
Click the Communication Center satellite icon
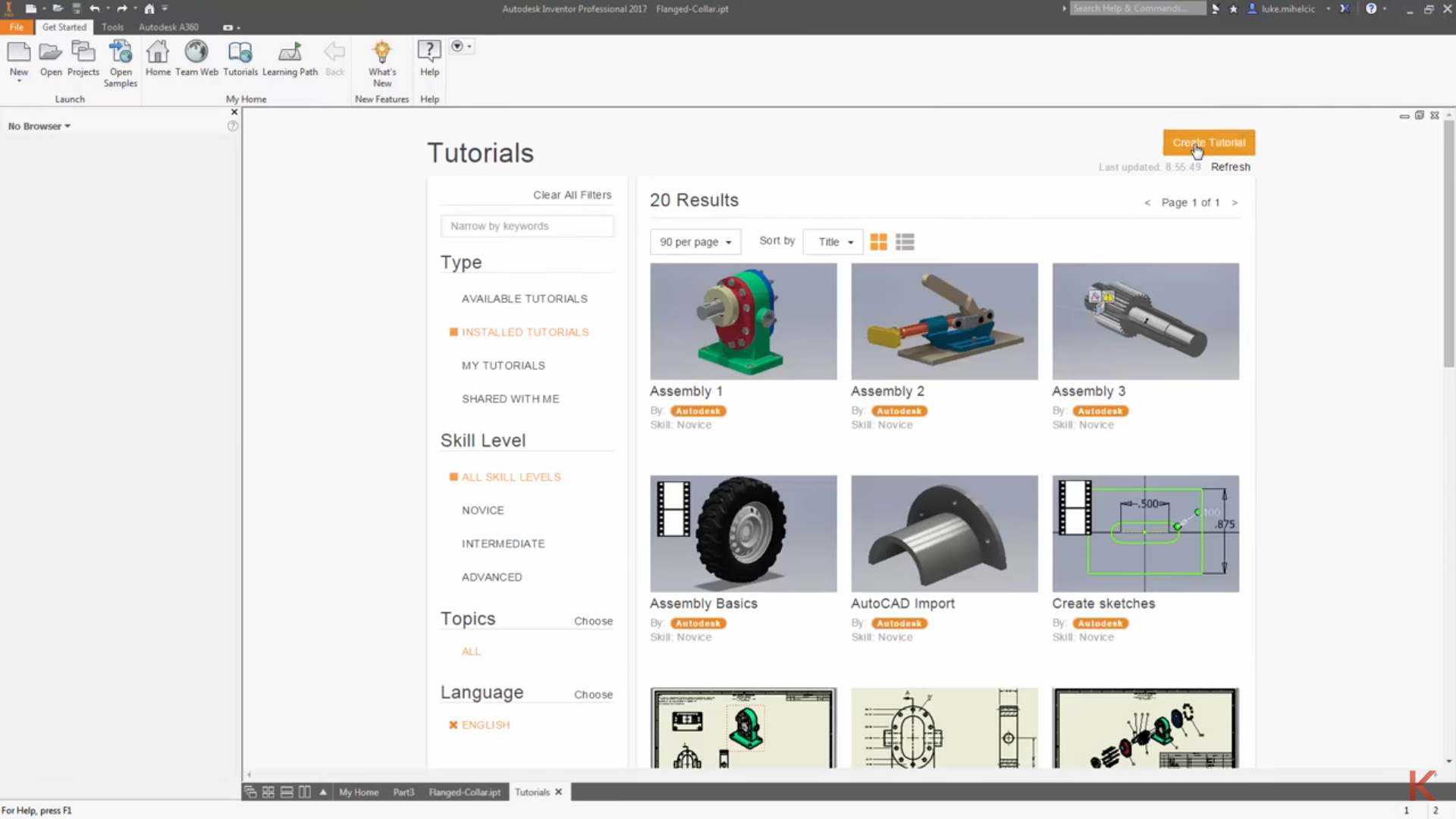coord(1216,8)
